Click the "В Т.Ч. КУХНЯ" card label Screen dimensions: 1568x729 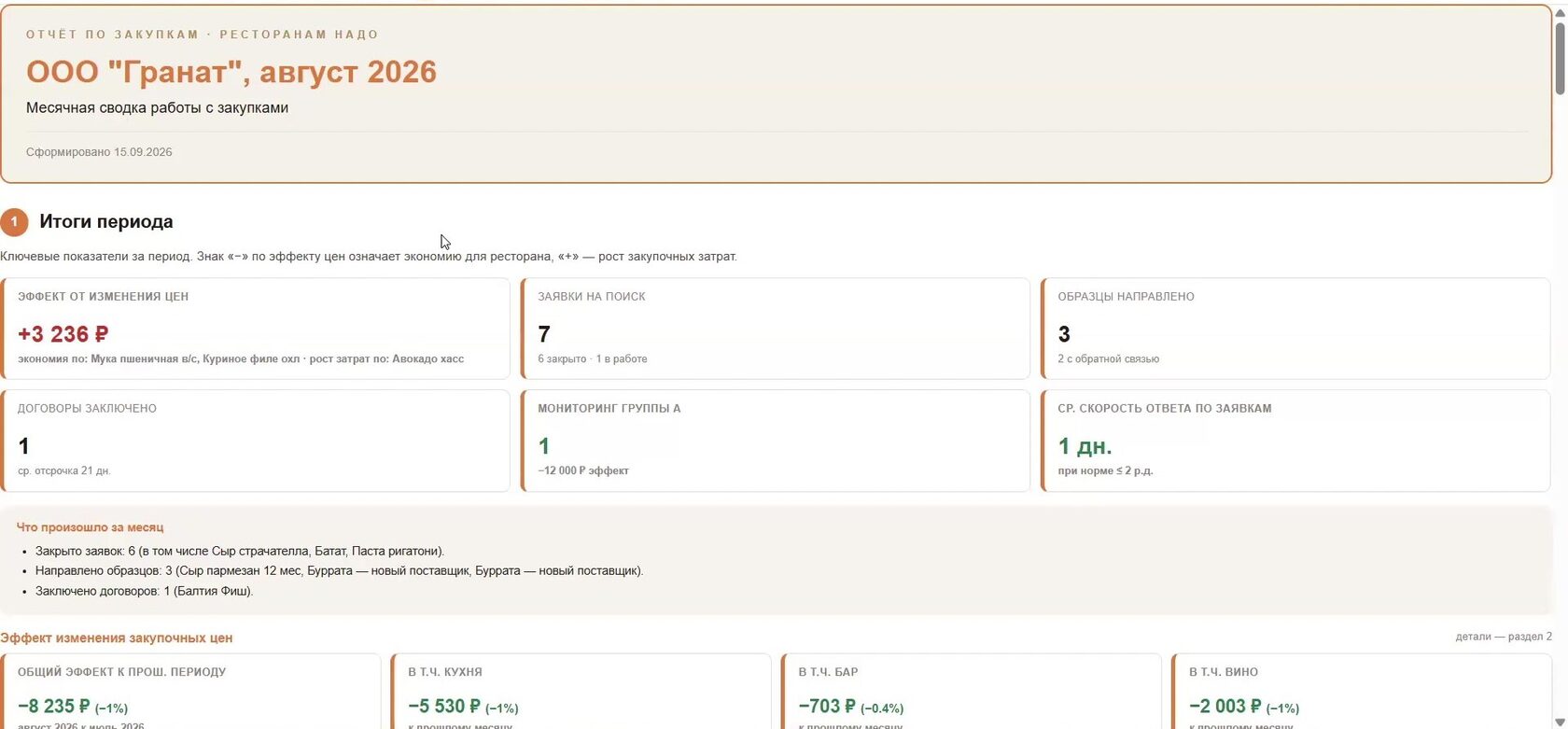(445, 672)
